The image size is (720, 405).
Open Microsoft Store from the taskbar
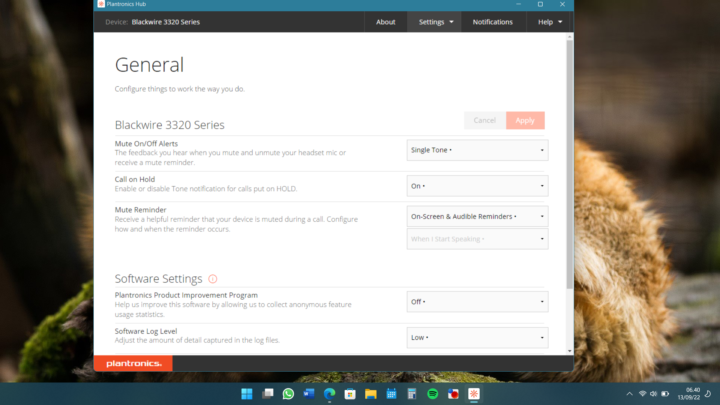click(350, 394)
